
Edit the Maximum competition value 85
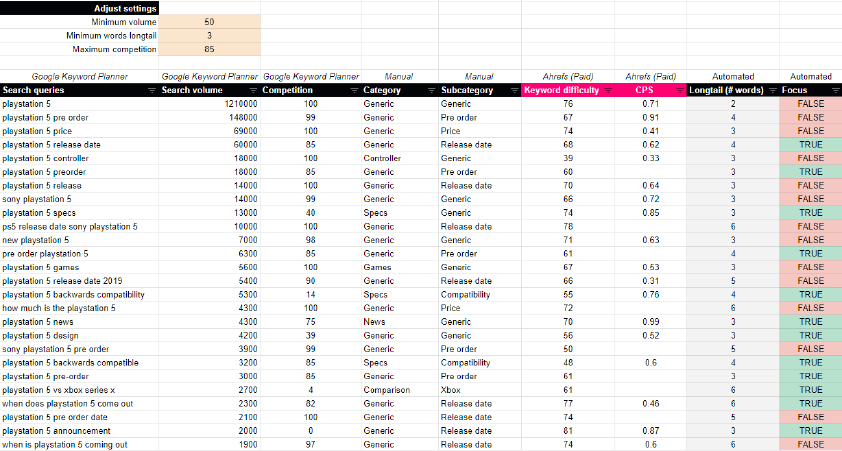209,49
